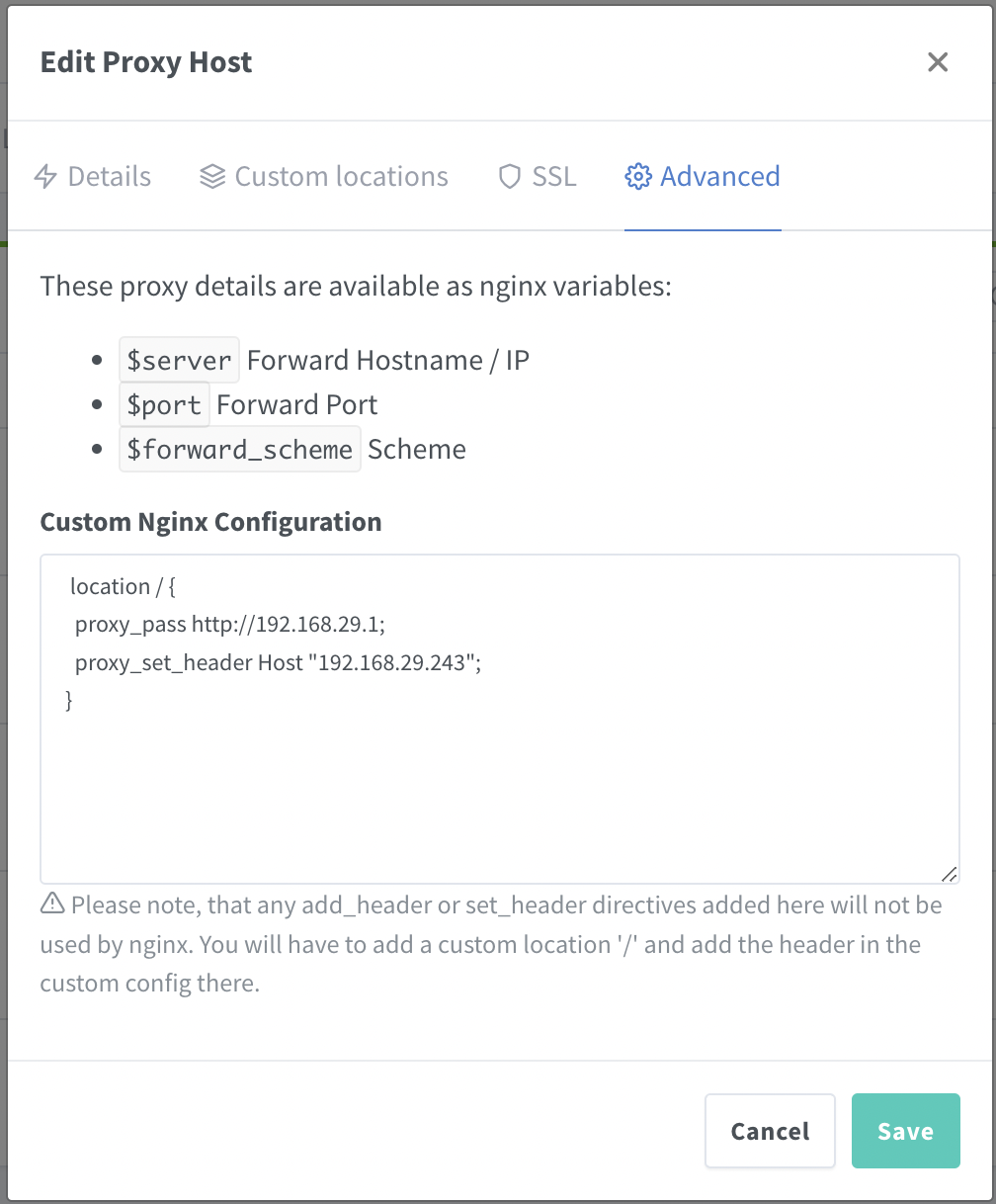Click the gear icon beside Advanced

(x=638, y=177)
